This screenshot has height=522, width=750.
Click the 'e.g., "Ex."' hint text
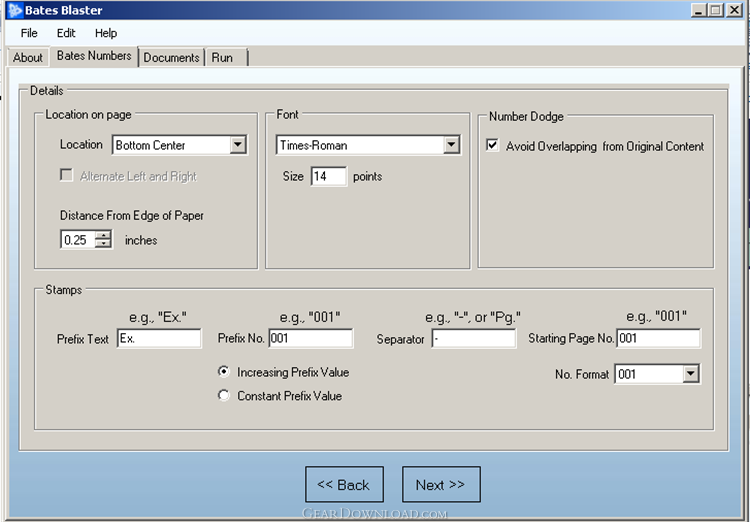pyautogui.click(x=158, y=317)
